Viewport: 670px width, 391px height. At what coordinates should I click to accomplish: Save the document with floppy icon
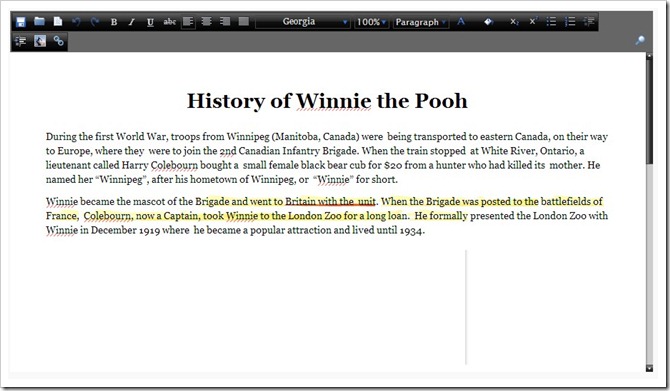pyautogui.click(x=21, y=22)
